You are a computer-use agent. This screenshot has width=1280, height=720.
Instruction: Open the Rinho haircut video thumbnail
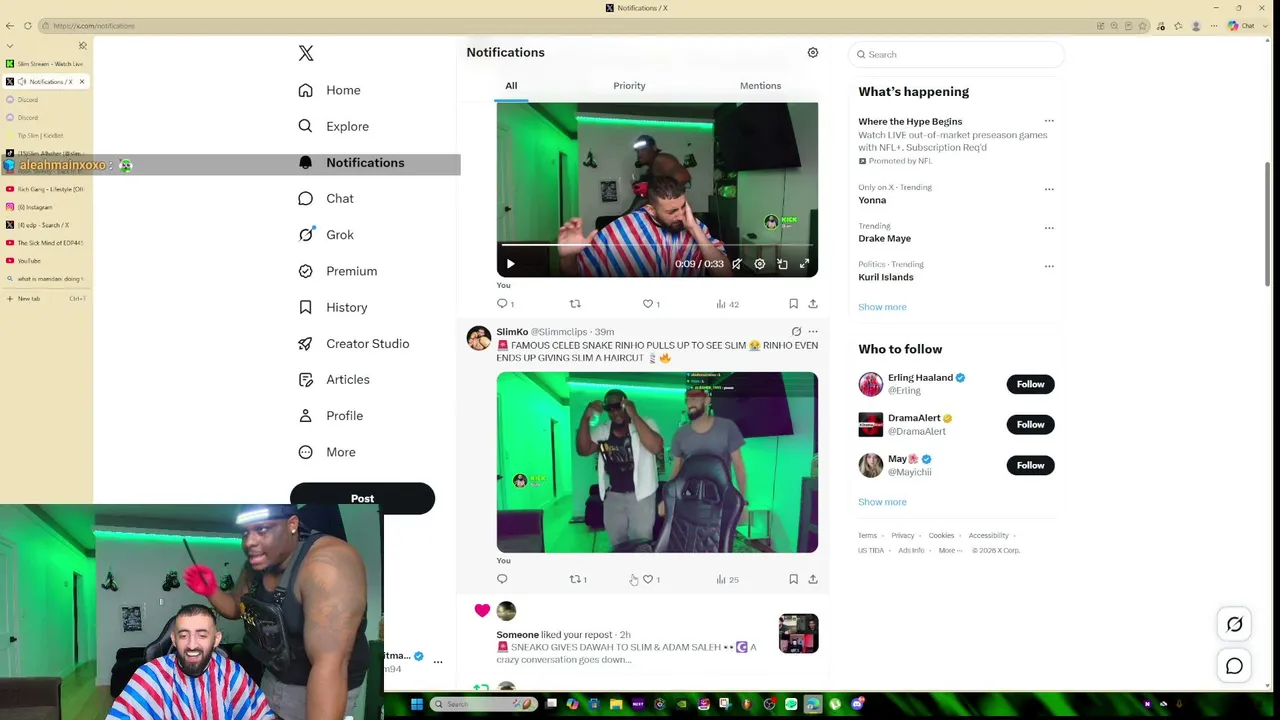657,462
